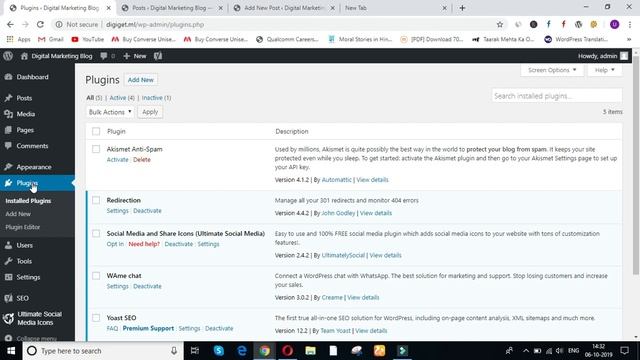Viewport: 640px width, 360px height.
Task: Show more bookmarks chevron
Action: pos(629,39)
